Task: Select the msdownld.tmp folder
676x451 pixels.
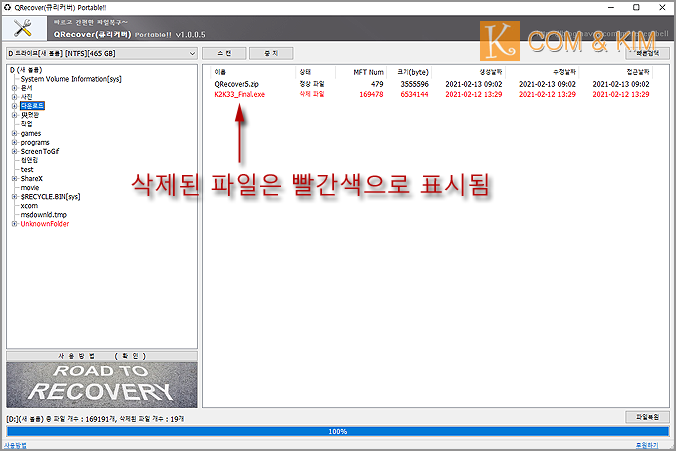Action: point(44,215)
